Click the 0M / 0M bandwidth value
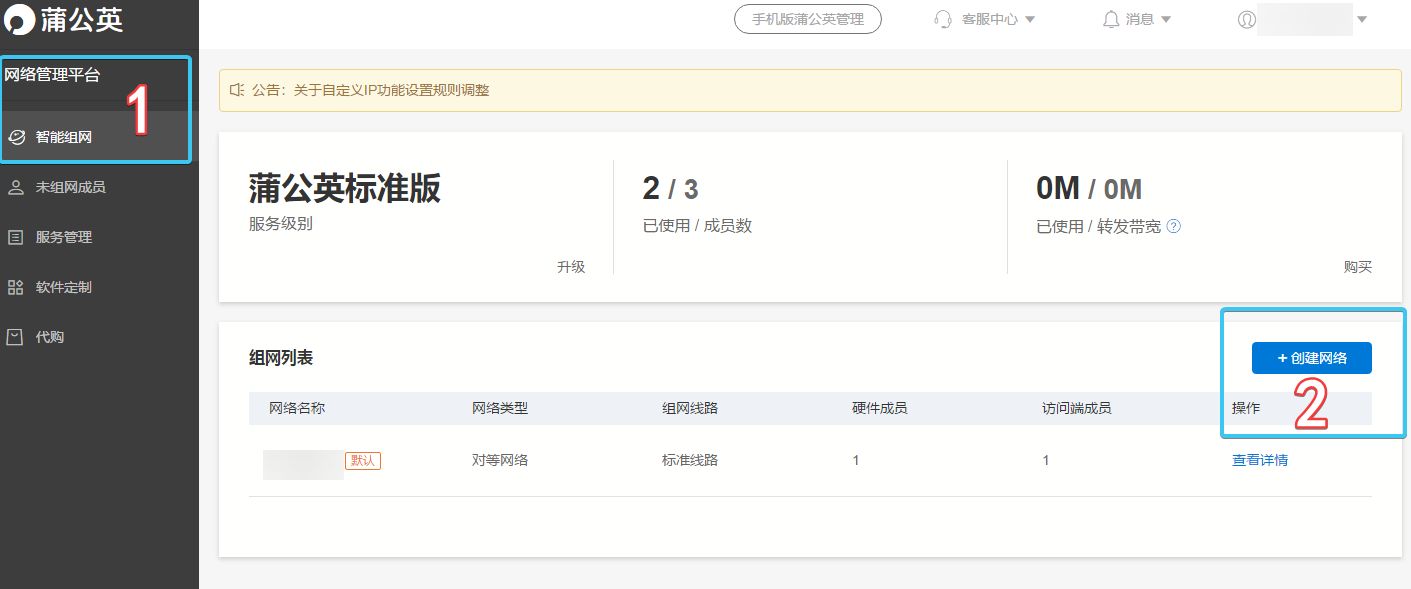1411x589 pixels. coord(1089,188)
